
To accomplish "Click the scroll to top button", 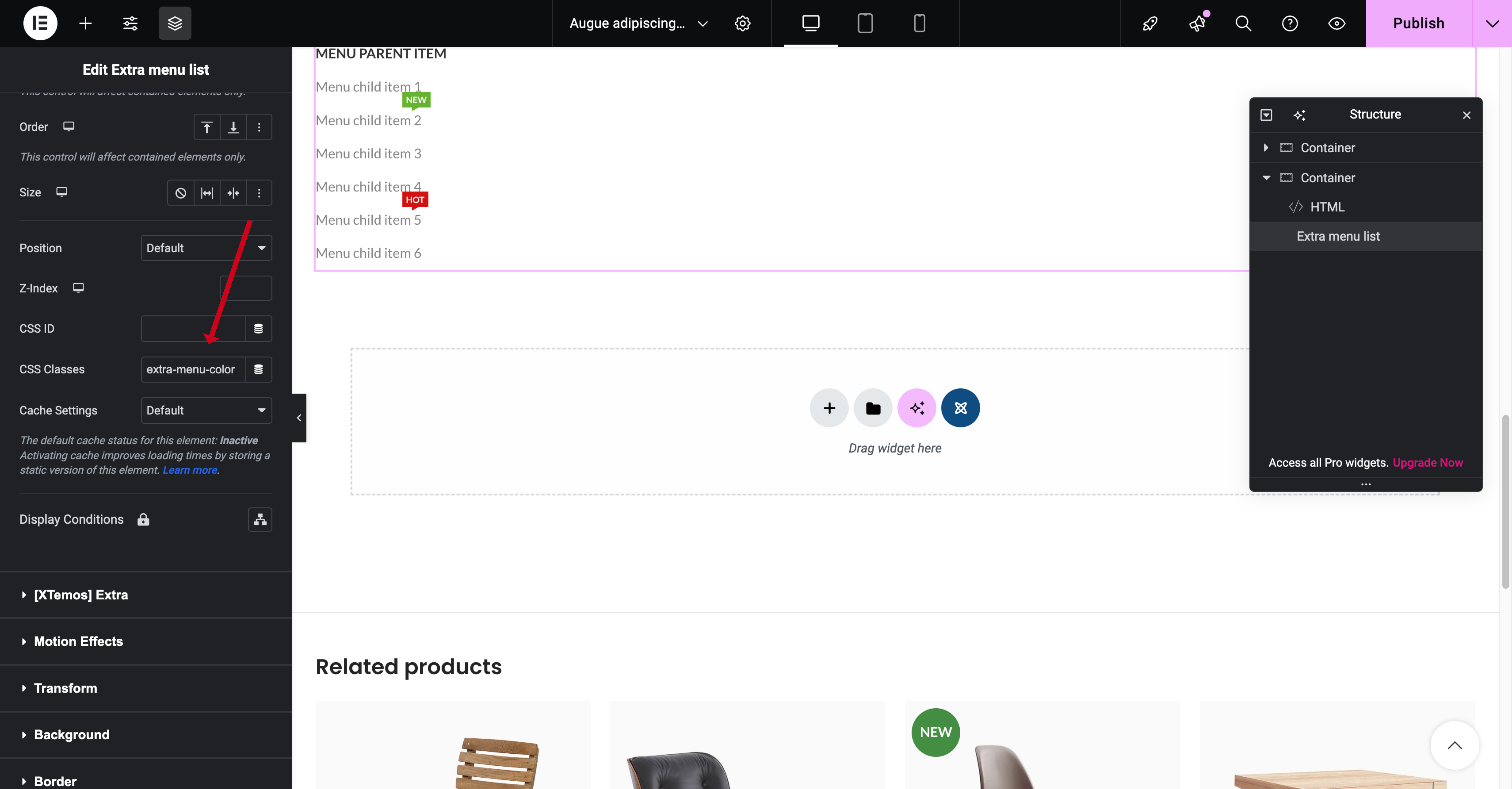I will point(1455,746).
